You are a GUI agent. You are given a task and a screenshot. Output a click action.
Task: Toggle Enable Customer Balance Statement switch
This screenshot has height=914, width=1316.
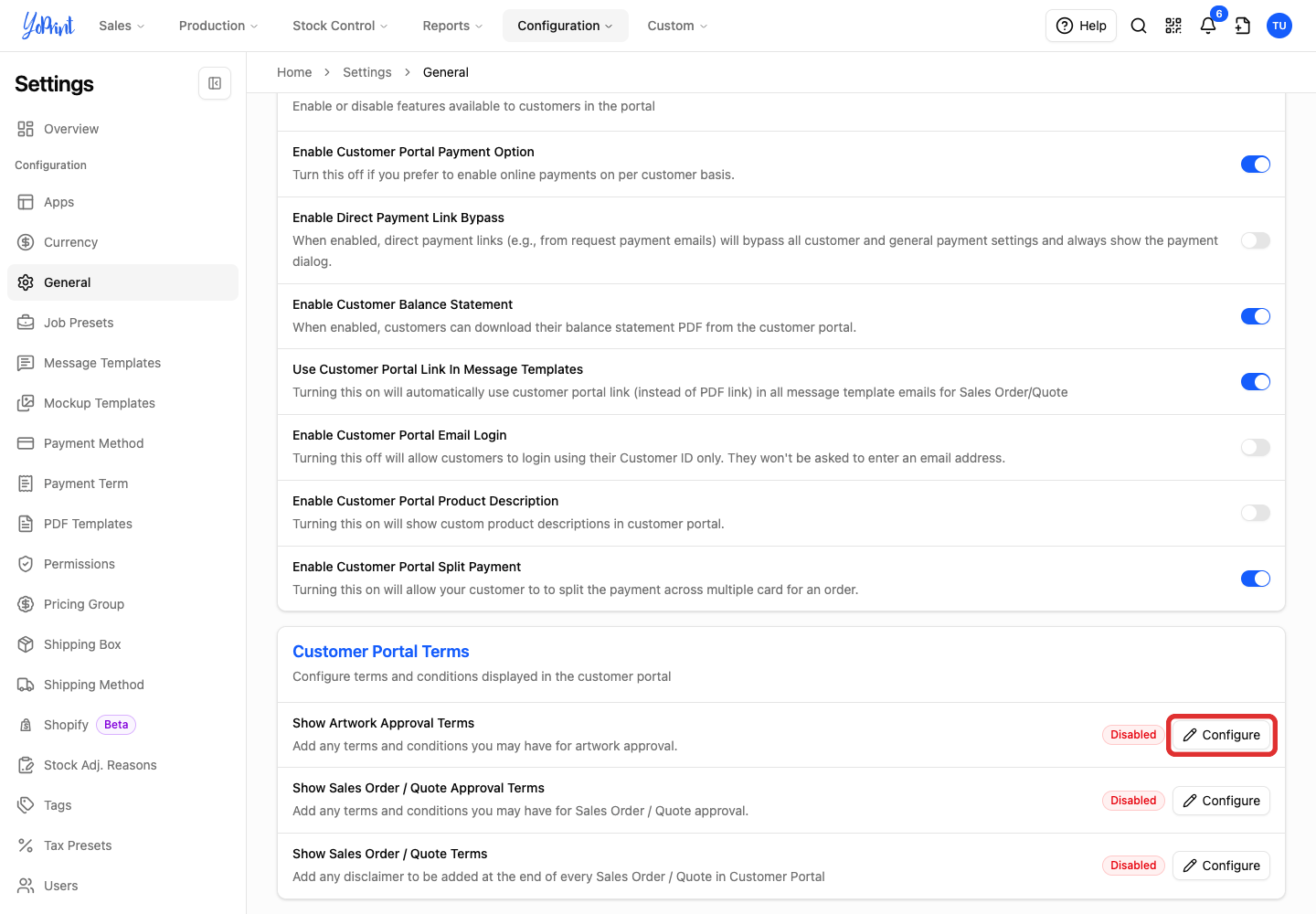click(1256, 316)
